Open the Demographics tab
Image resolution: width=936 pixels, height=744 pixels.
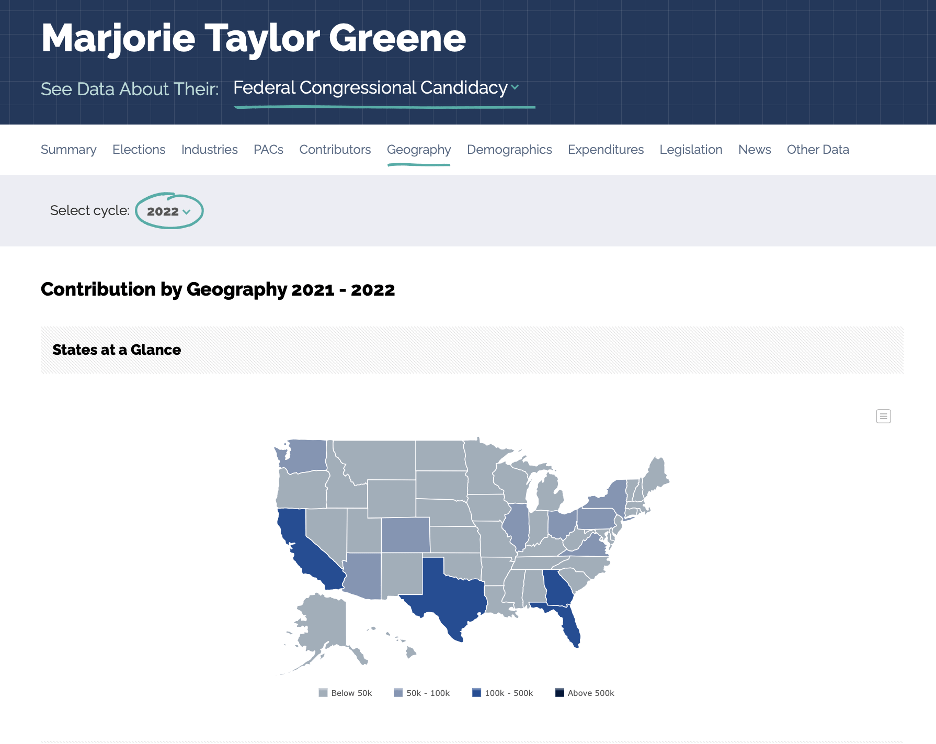(x=509, y=150)
